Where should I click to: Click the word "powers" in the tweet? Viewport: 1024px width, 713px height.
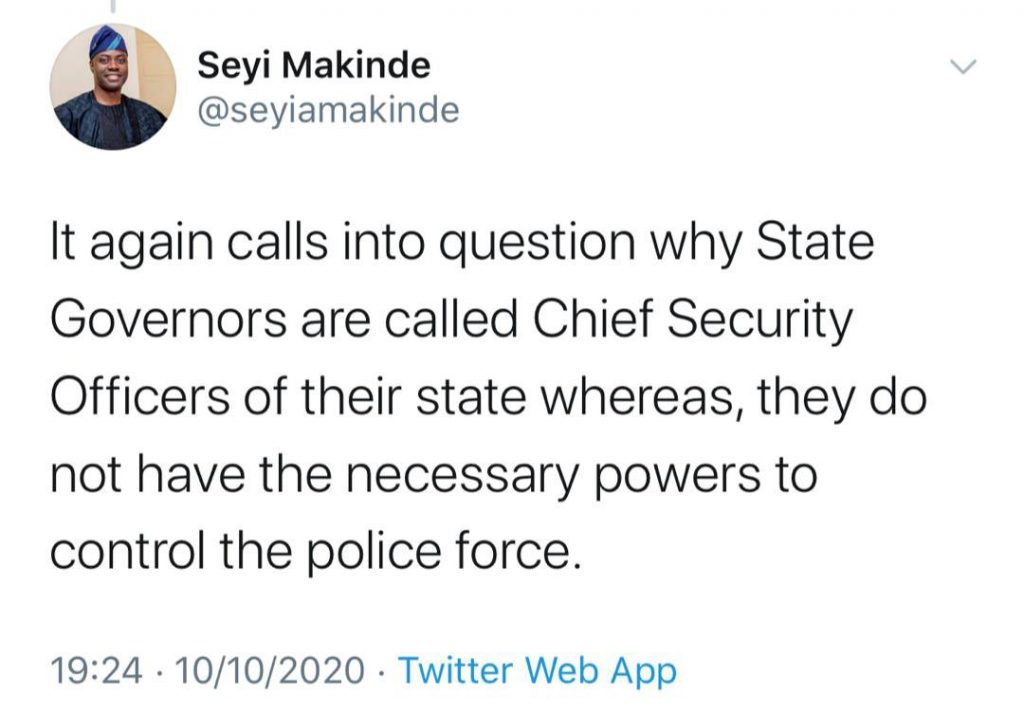(x=685, y=473)
